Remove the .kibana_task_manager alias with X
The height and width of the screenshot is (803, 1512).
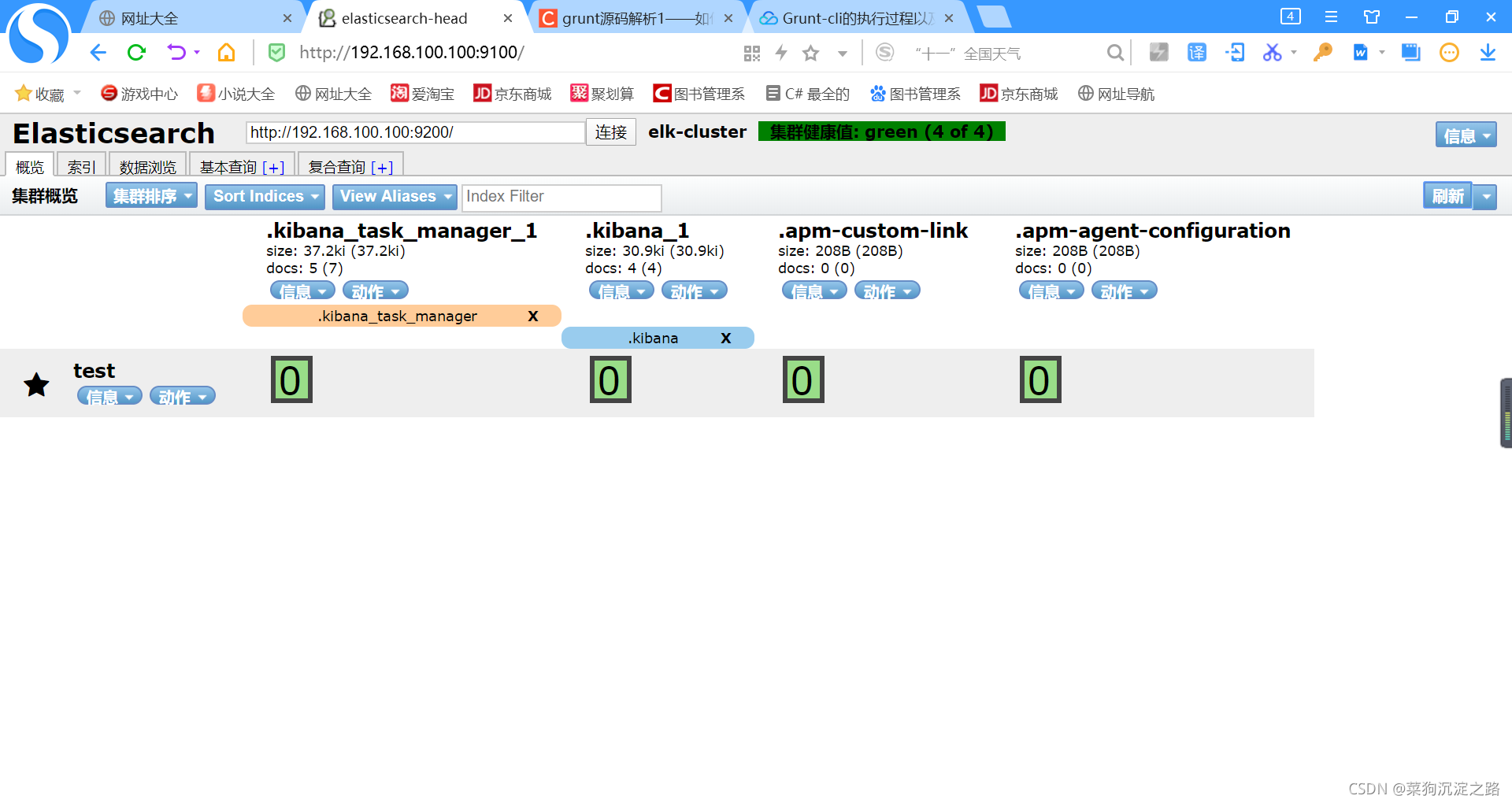point(533,316)
